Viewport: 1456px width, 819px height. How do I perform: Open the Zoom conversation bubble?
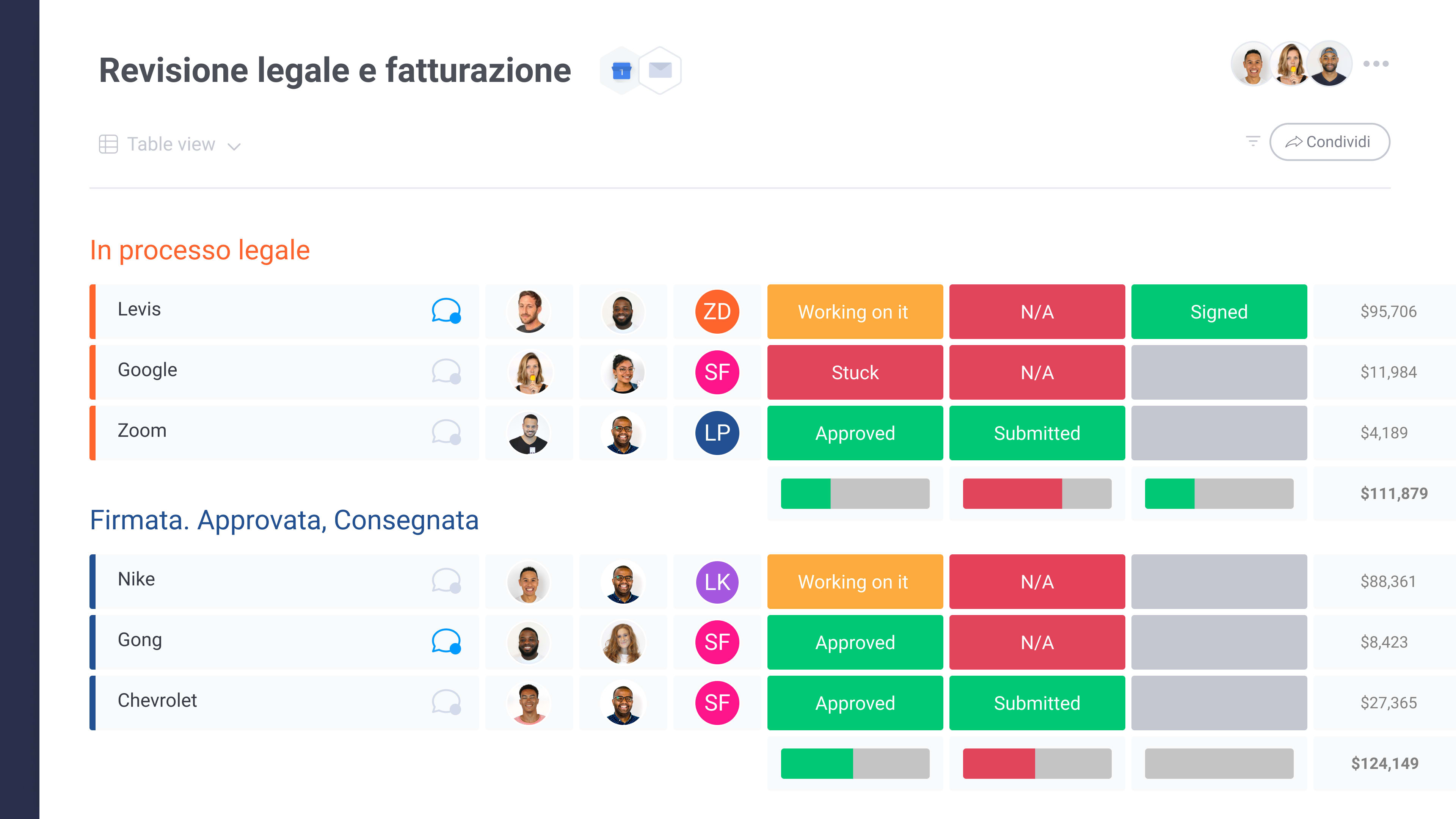point(446,432)
